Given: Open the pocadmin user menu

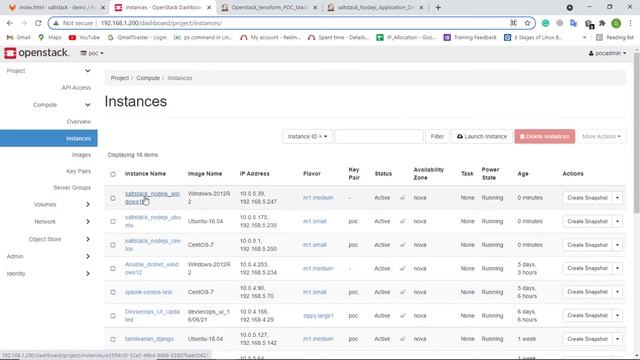Looking at the screenshot, I should (607, 53).
